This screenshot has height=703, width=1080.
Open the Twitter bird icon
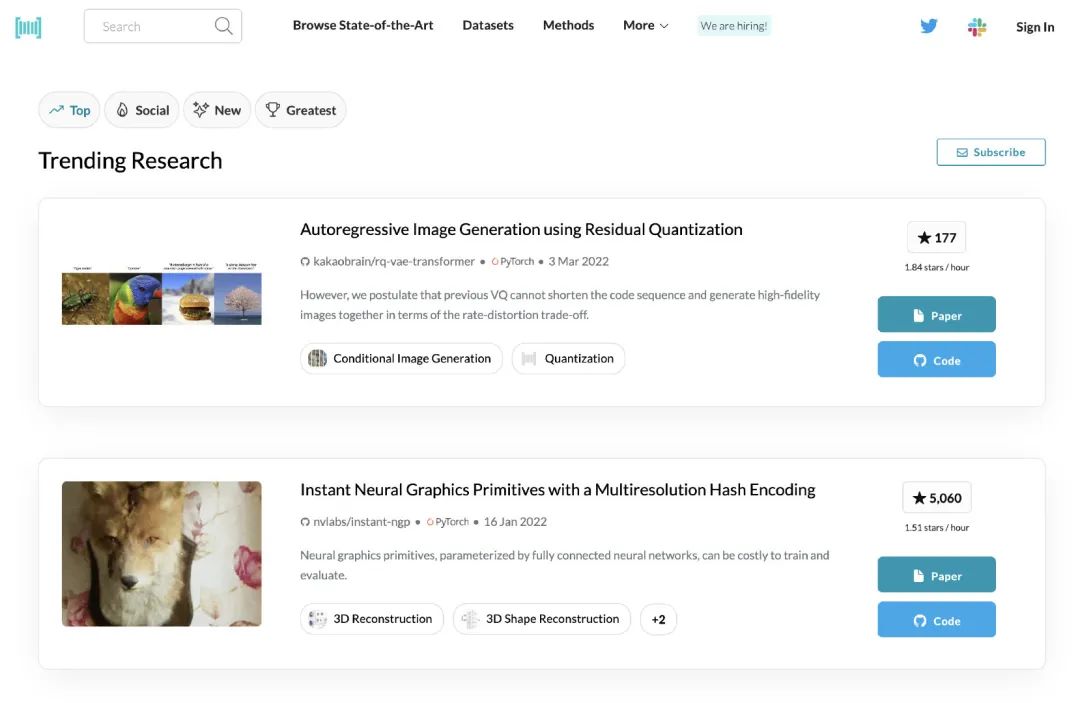[928, 26]
